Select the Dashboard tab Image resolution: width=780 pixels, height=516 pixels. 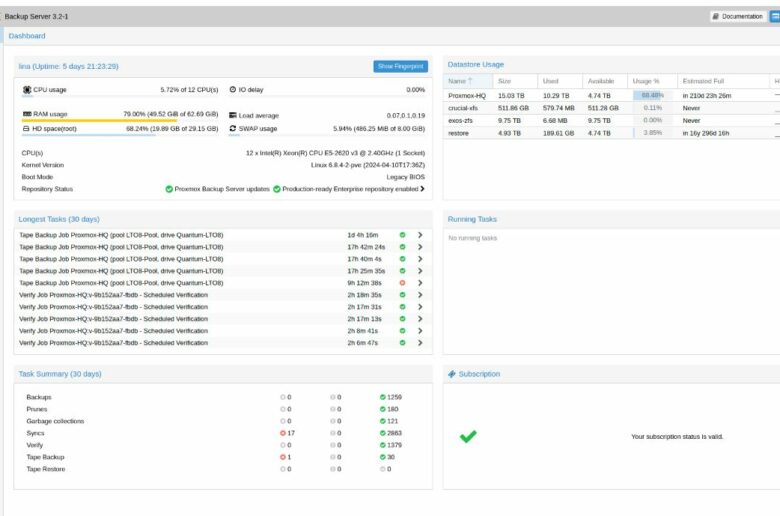(27, 36)
